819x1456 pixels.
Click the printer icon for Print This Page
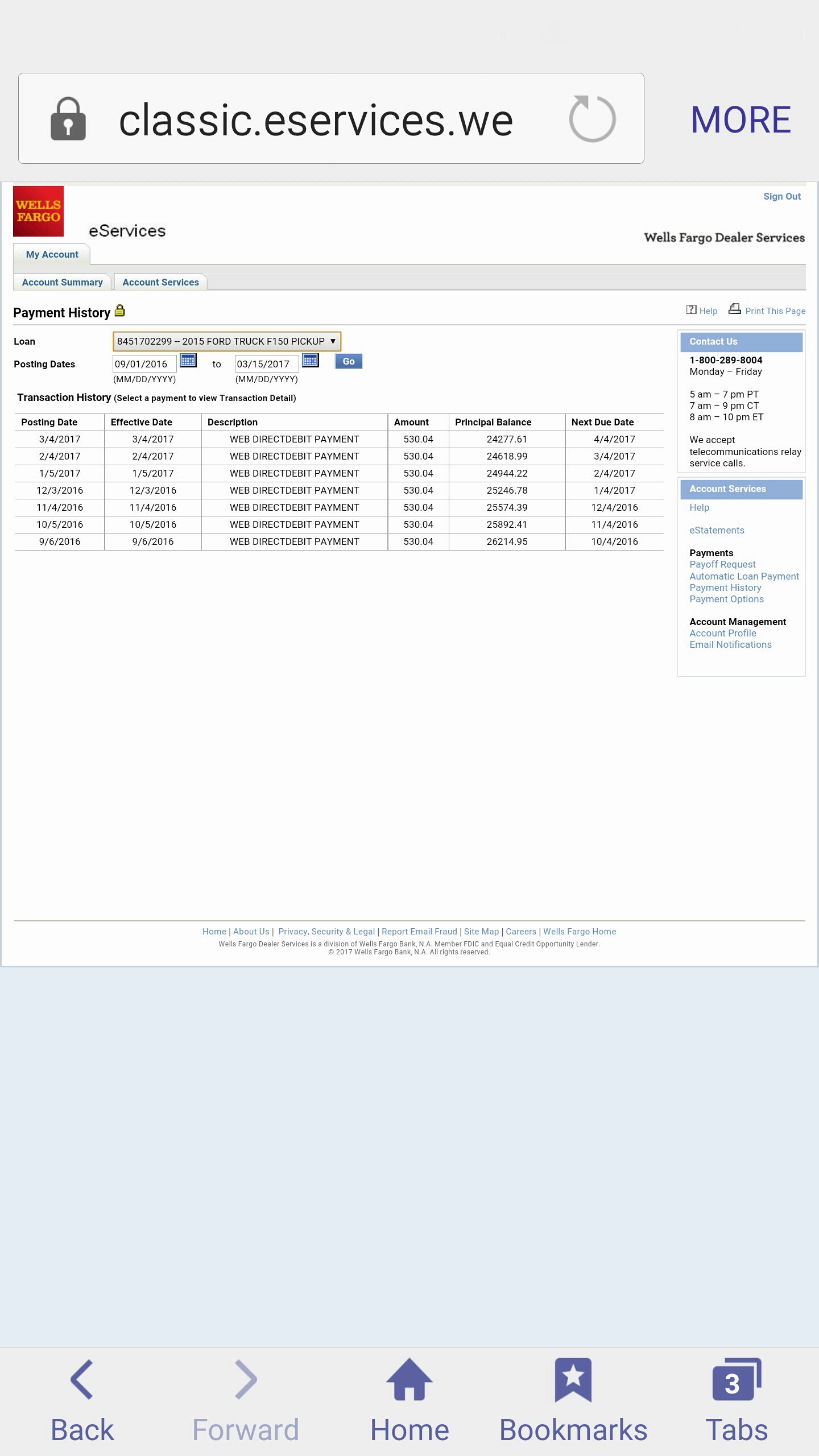tap(735, 309)
